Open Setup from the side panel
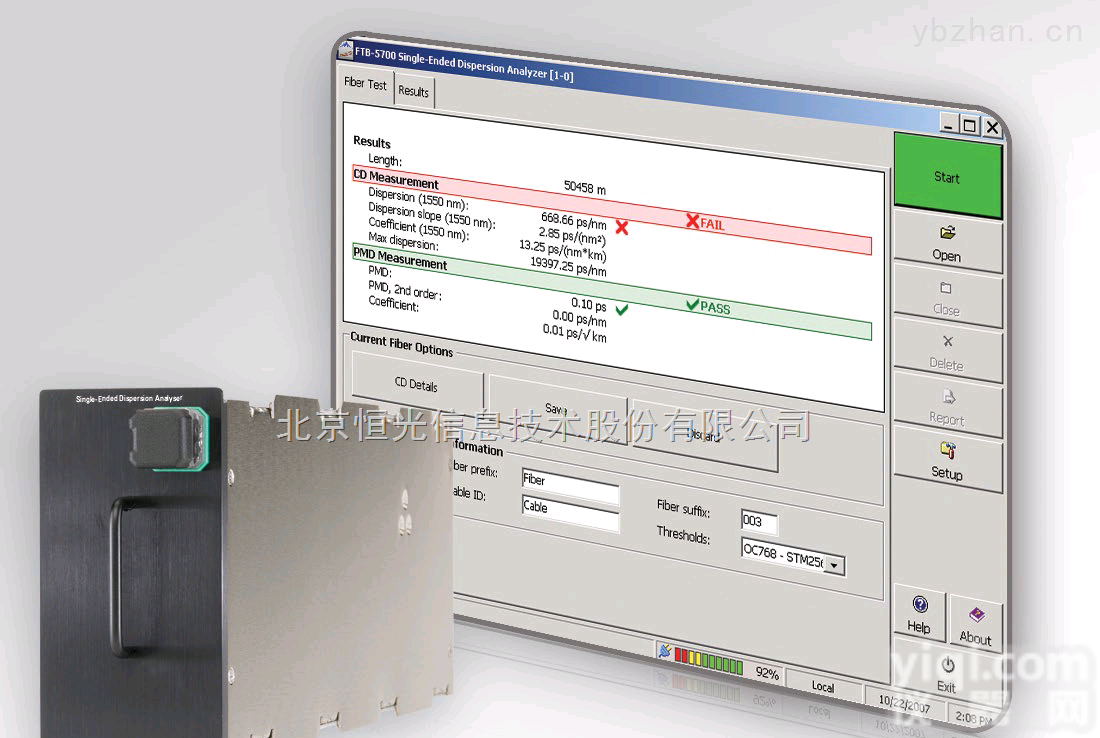Image resolution: width=1100 pixels, height=738 pixels. click(947, 461)
